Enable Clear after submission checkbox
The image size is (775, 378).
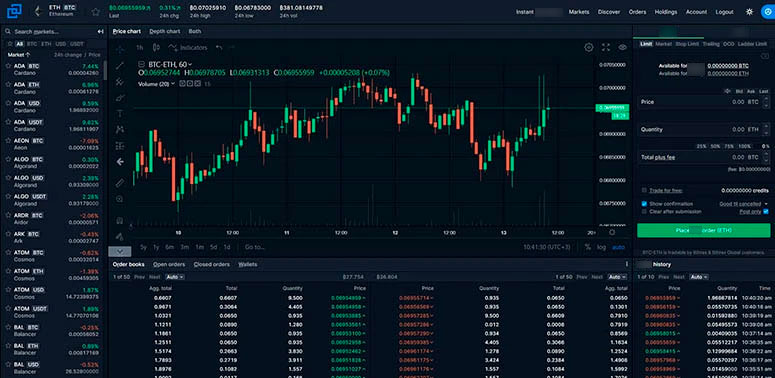644,211
